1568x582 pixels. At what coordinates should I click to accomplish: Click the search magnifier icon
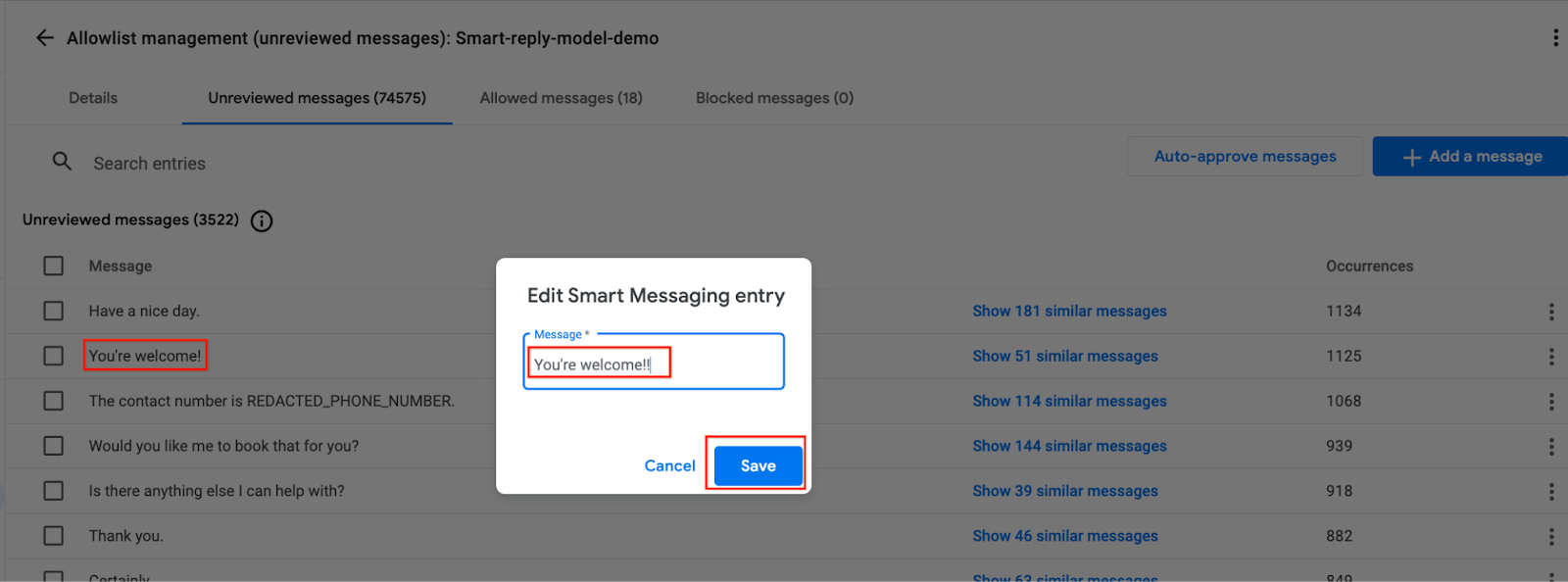point(62,162)
